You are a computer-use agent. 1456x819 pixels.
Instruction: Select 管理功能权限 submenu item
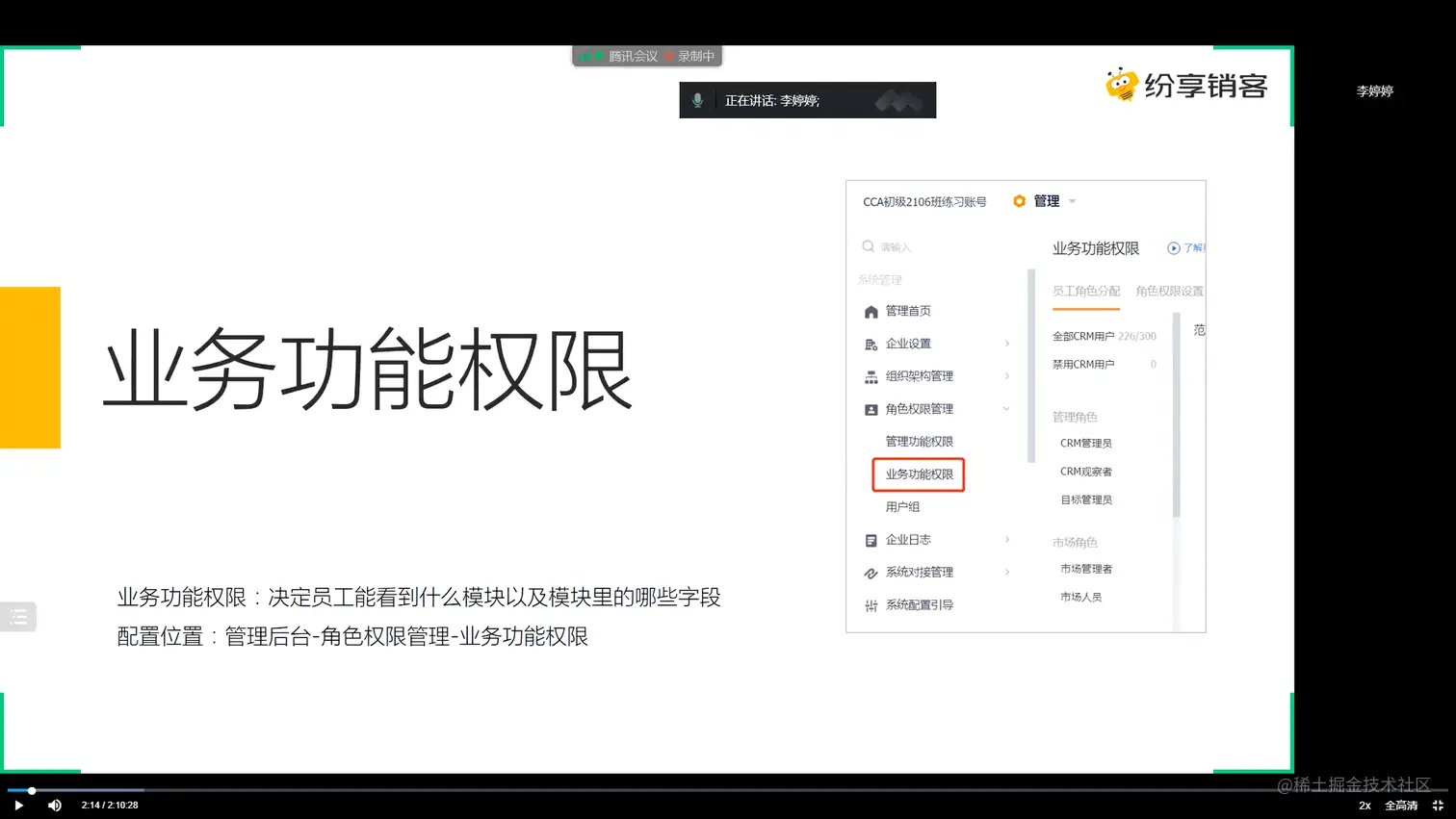pos(919,442)
